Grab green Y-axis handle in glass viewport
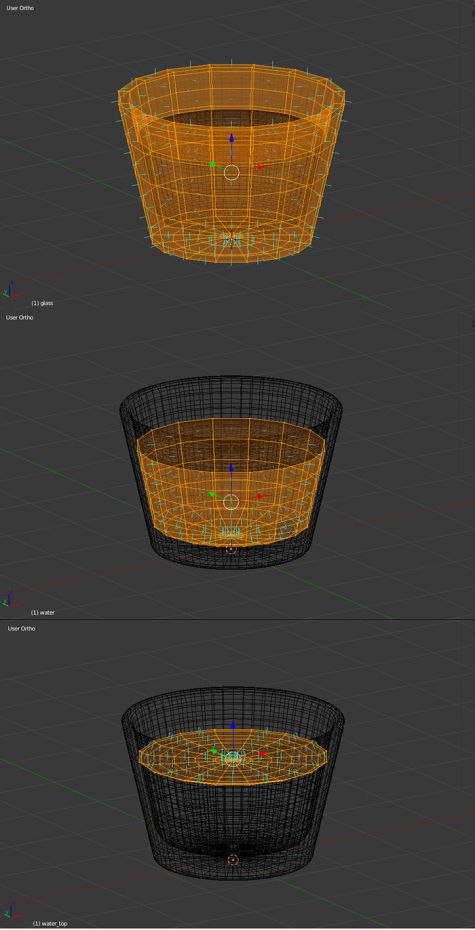 [212, 165]
